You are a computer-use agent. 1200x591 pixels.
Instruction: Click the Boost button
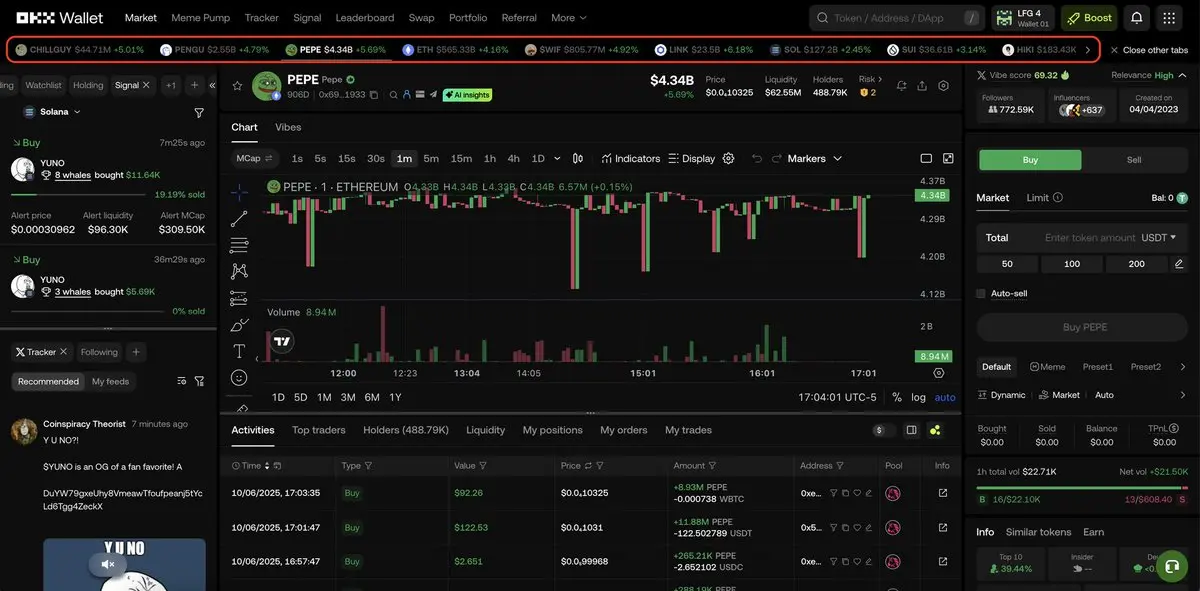click(1089, 18)
